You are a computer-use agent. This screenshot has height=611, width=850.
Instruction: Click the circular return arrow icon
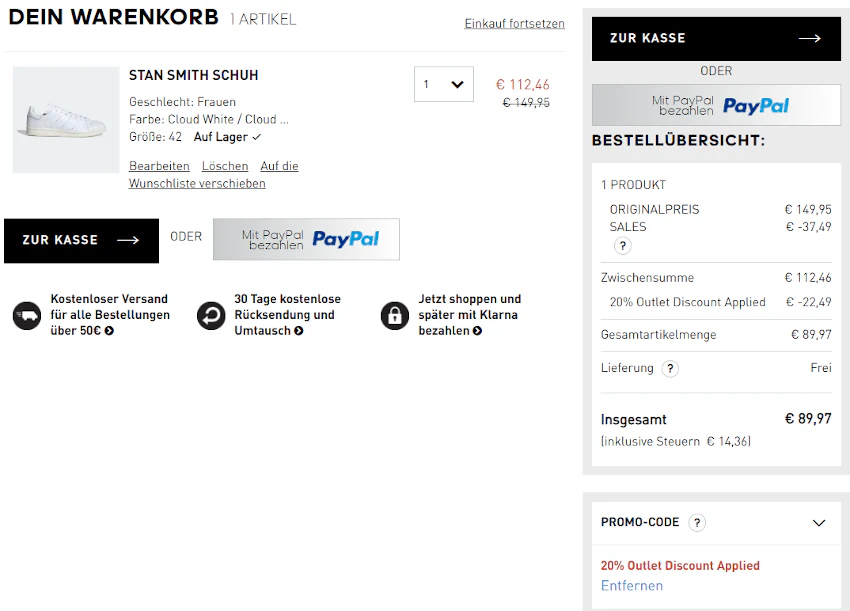[x=211, y=316]
